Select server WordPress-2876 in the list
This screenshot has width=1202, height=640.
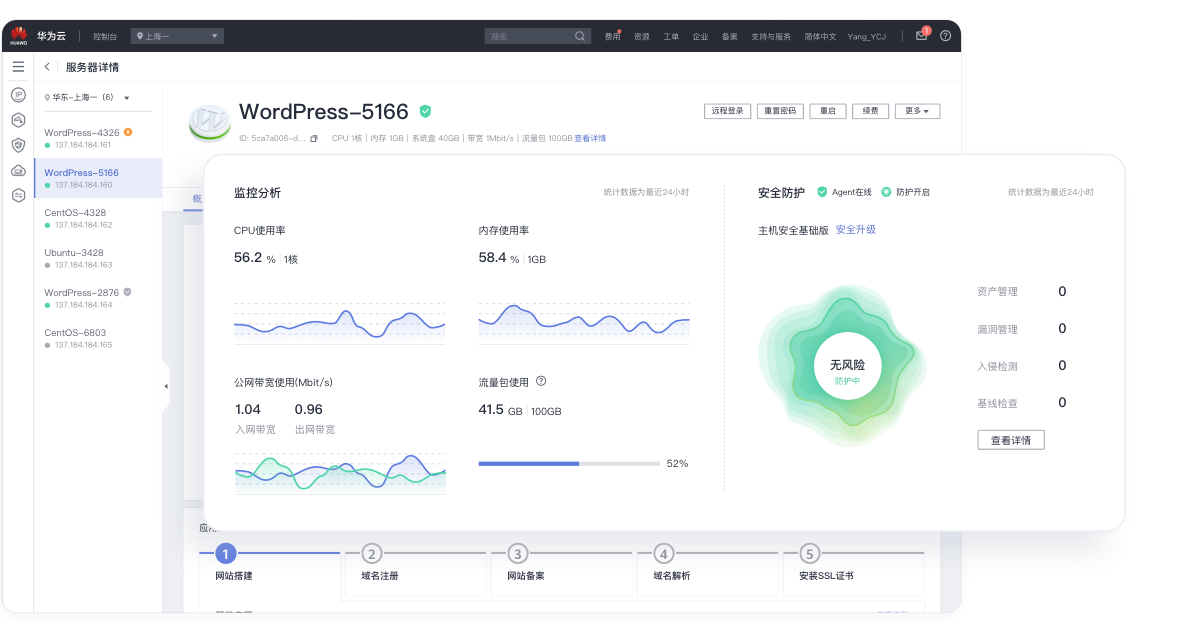pos(98,298)
